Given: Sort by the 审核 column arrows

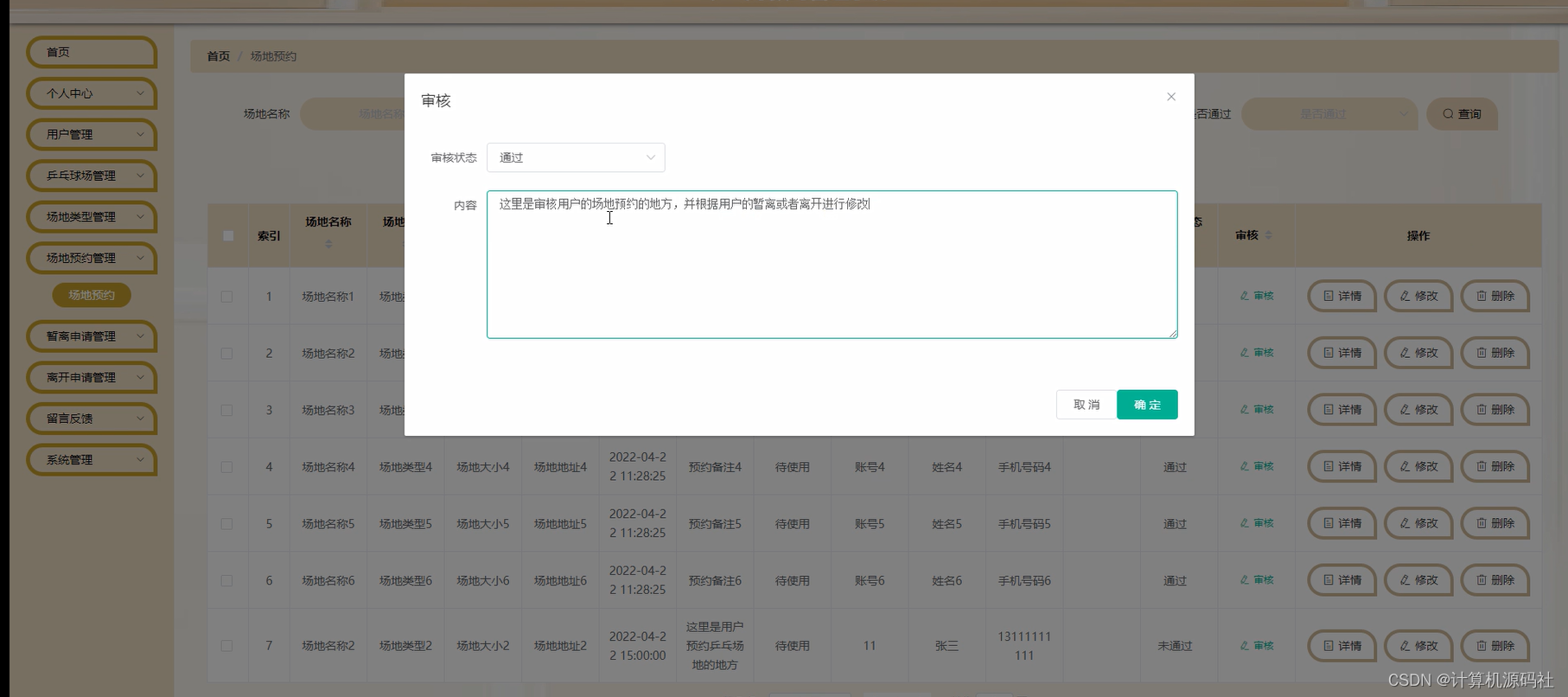Looking at the screenshot, I should click(1268, 235).
